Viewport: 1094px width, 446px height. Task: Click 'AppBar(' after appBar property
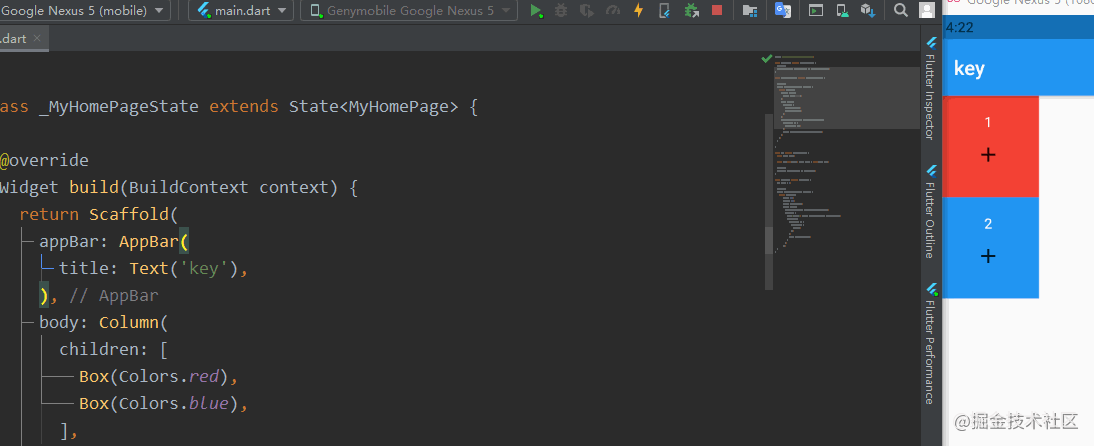(154, 241)
